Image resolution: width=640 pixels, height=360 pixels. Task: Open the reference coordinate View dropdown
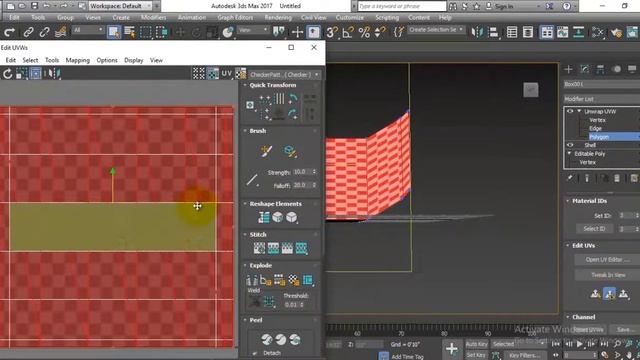pyautogui.click(x=253, y=30)
